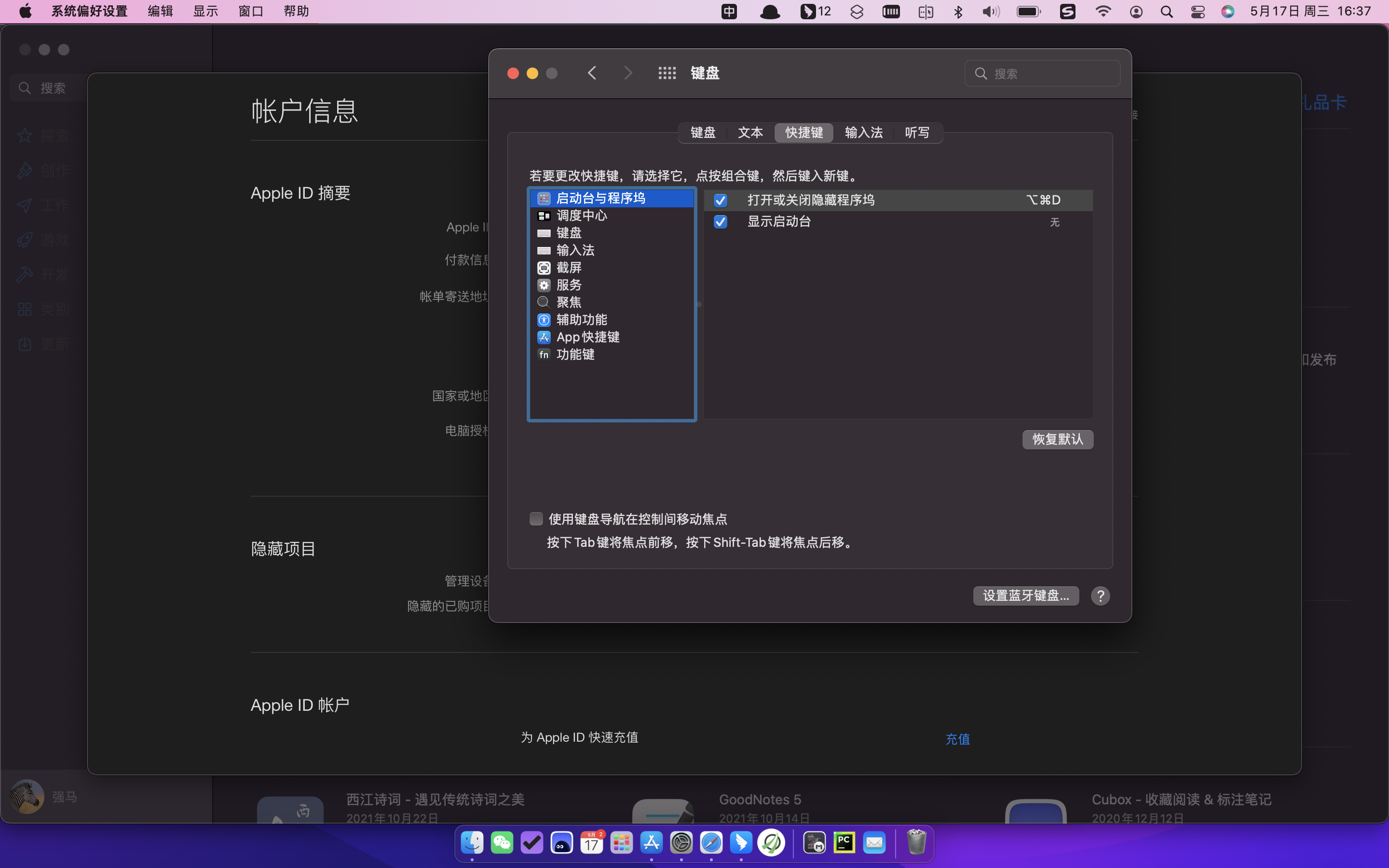Open the 听写 dictation tab
This screenshot has width=1389, height=868.
click(917, 133)
